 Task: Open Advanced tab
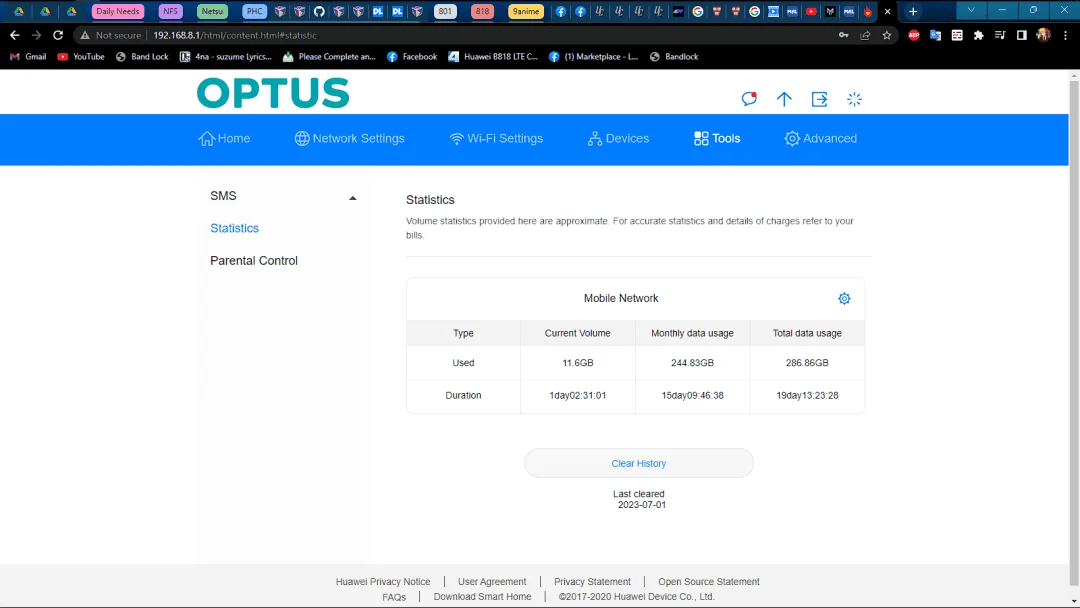point(820,138)
